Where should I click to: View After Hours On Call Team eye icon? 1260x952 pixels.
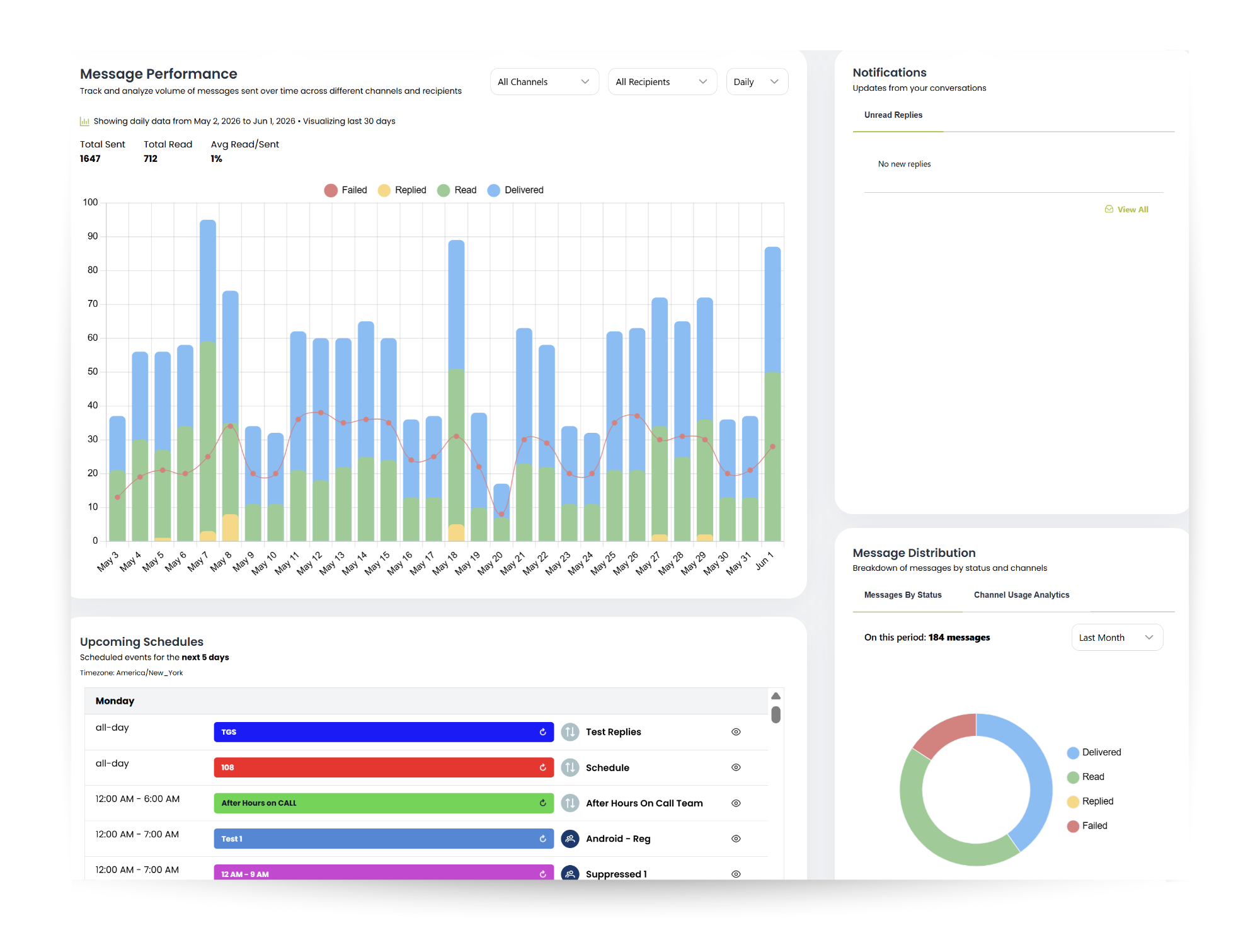pos(736,803)
